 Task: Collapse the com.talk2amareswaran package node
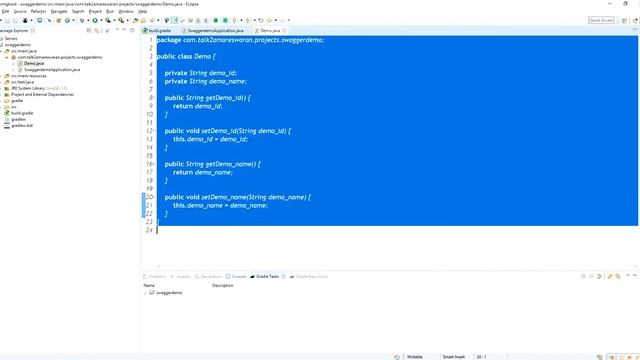tap(7, 57)
